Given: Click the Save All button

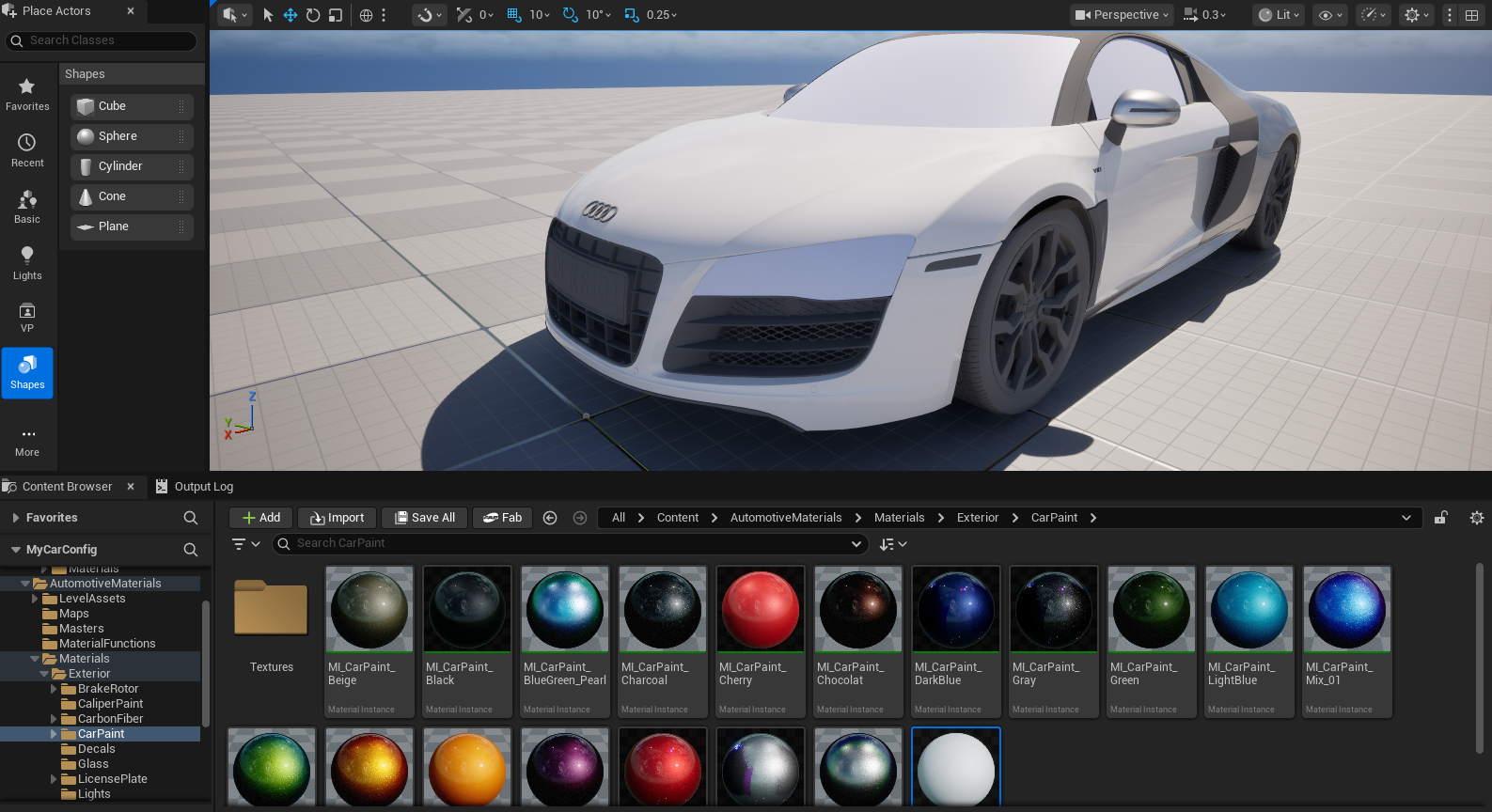Looking at the screenshot, I should pos(425,518).
